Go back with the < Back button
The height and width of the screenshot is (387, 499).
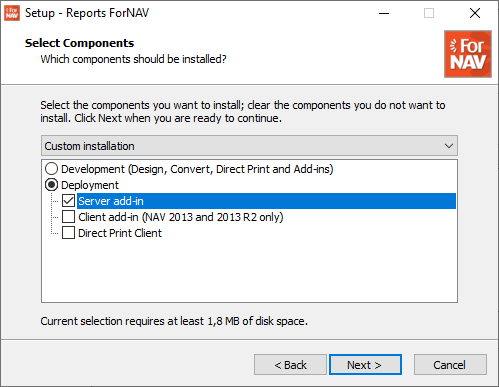click(290, 365)
